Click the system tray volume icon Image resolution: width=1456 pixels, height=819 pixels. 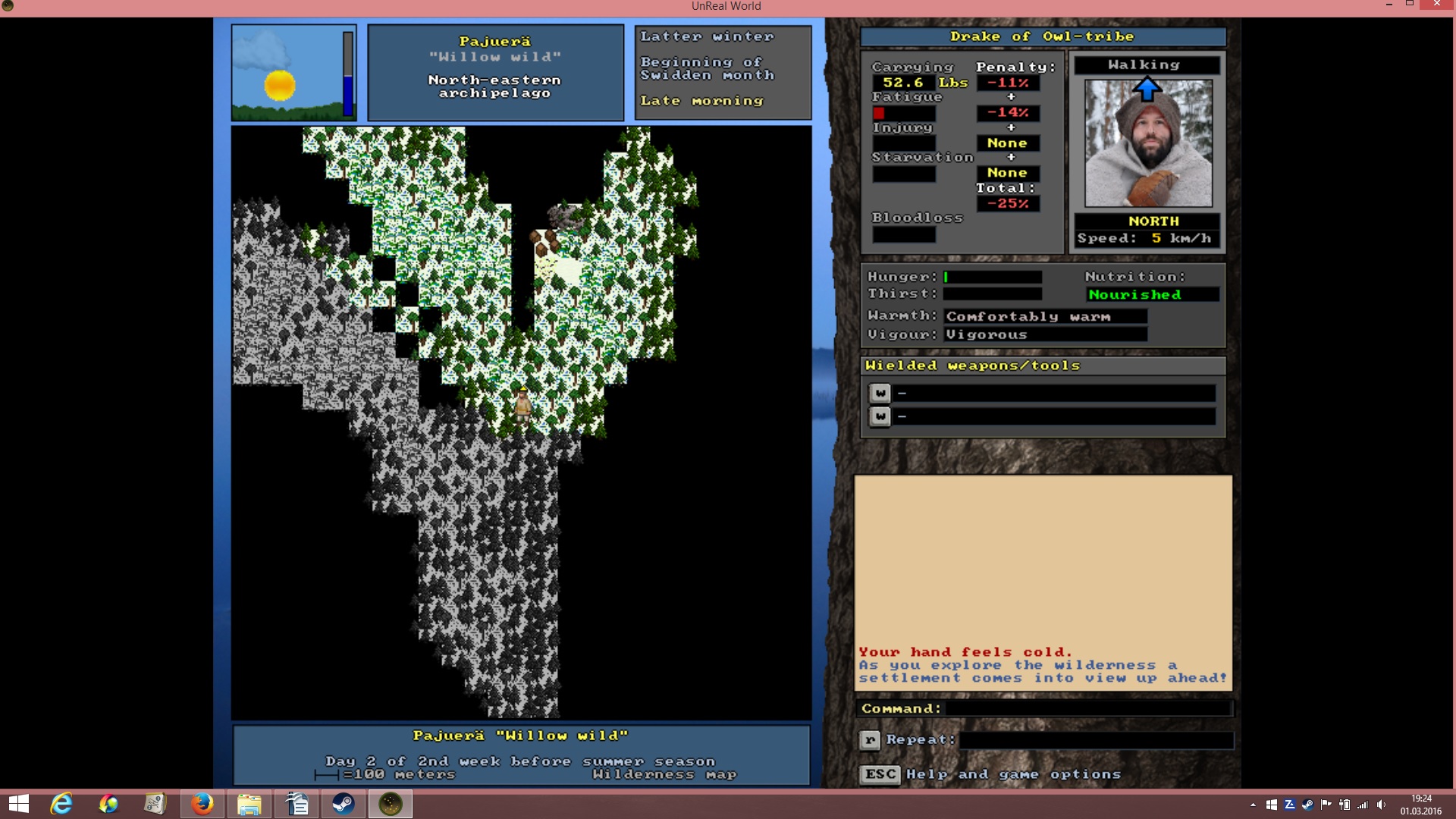[x=1381, y=805]
